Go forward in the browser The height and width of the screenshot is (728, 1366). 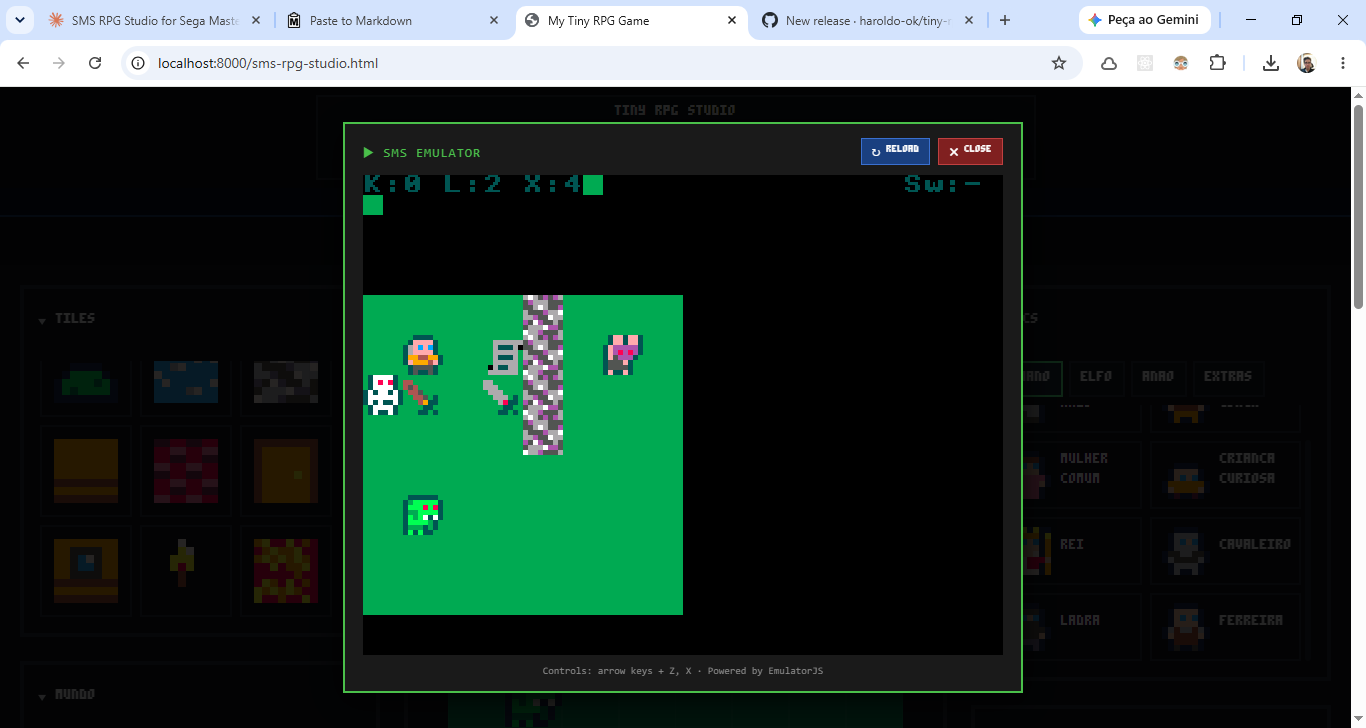59,63
